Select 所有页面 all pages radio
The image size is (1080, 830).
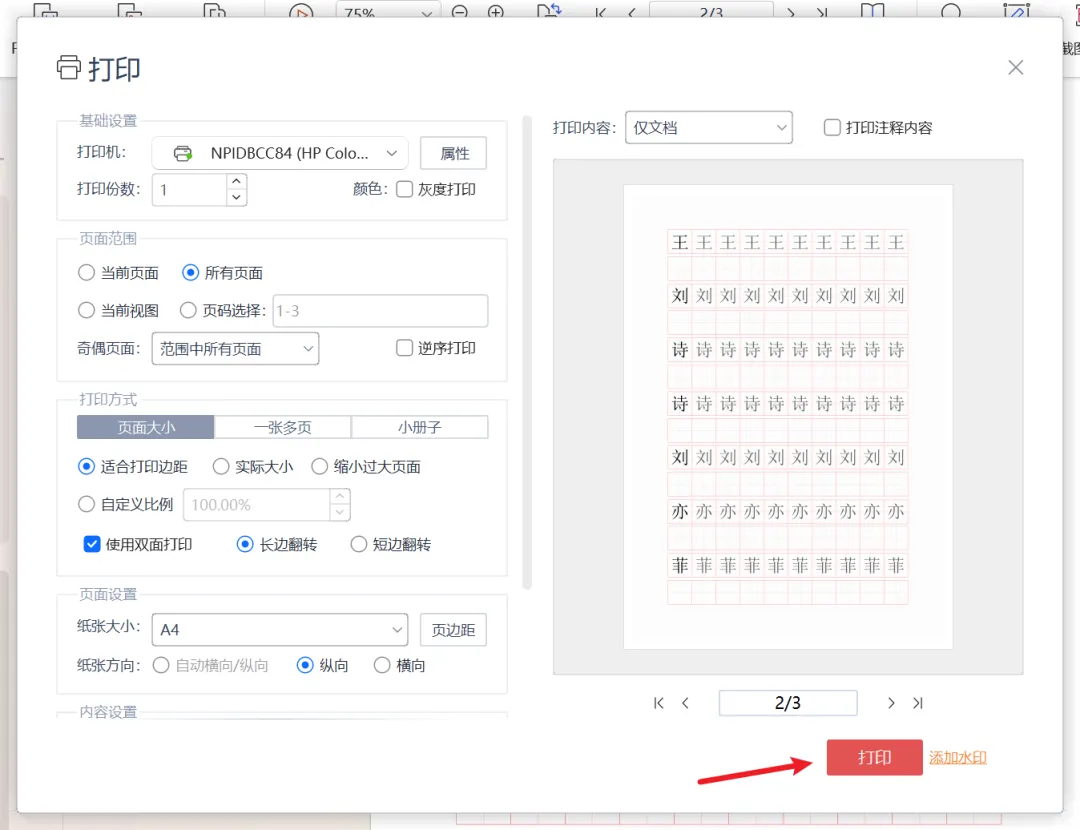tap(190, 273)
